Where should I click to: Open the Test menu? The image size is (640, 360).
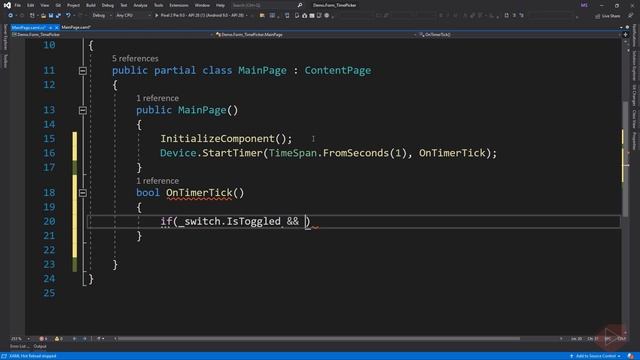point(124,5)
